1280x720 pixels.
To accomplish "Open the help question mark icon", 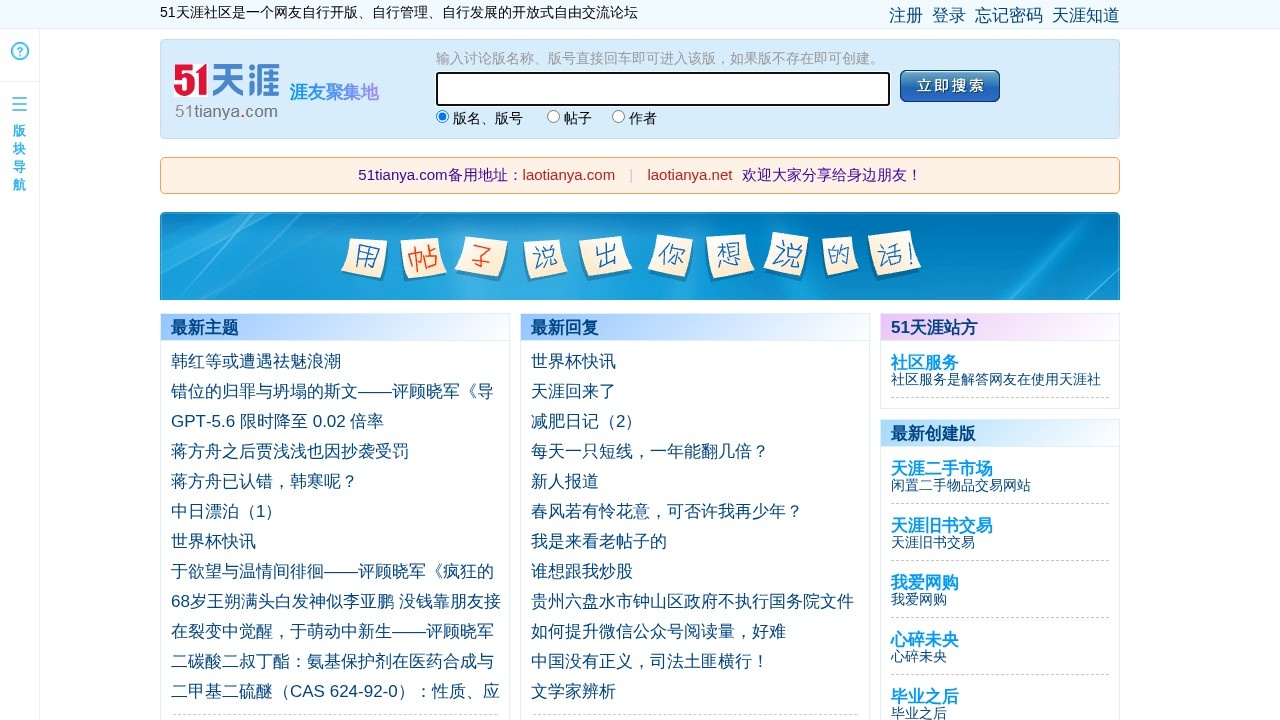I will (x=20, y=51).
